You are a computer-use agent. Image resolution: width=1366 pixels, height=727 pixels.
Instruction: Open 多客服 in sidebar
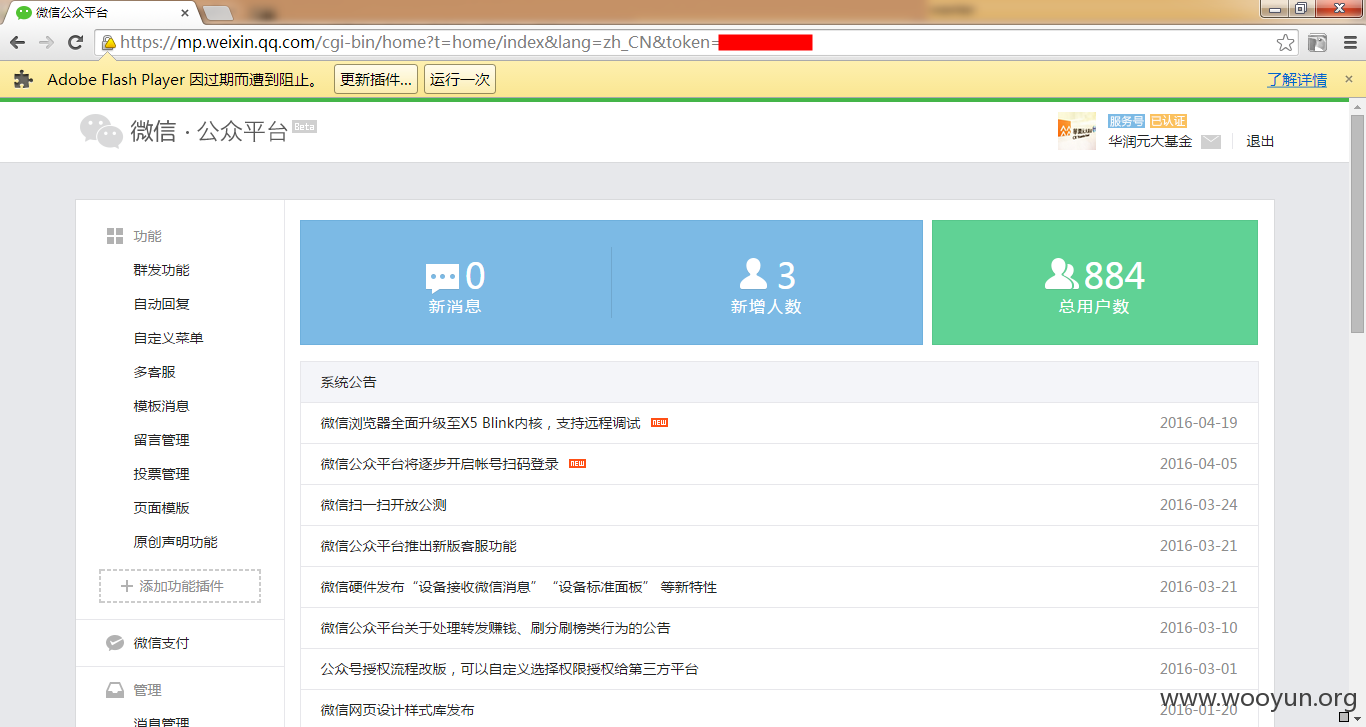click(155, 372)
